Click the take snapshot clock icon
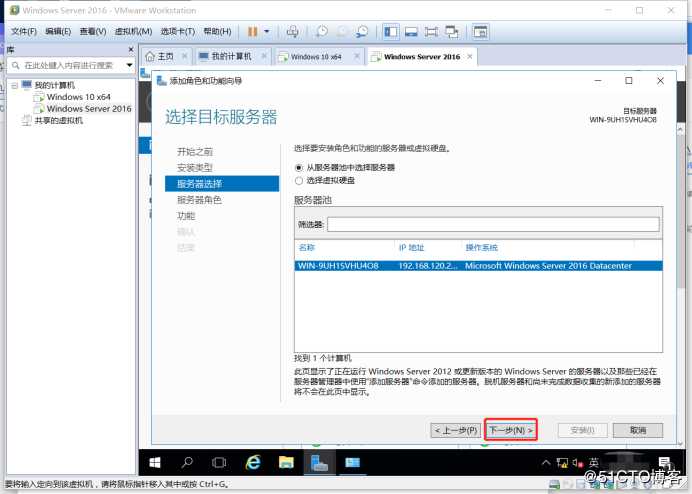This screenshot has width=692, height=494. point(322,32)
